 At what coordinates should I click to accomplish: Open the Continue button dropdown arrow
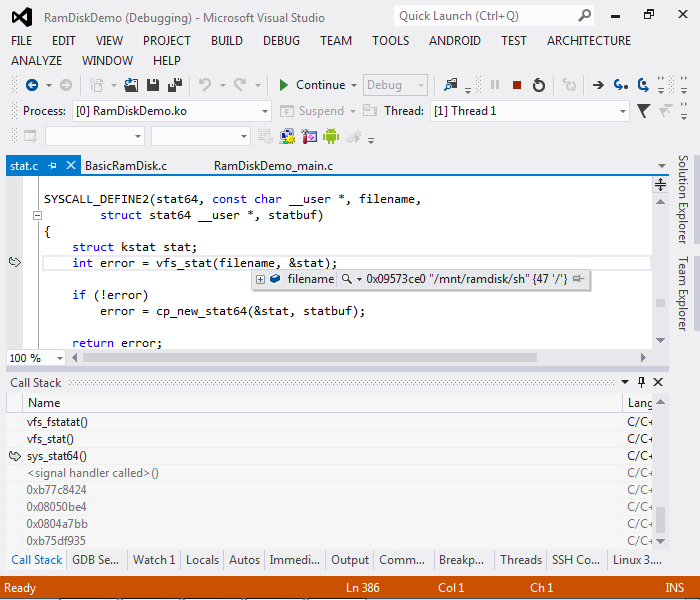354,85
